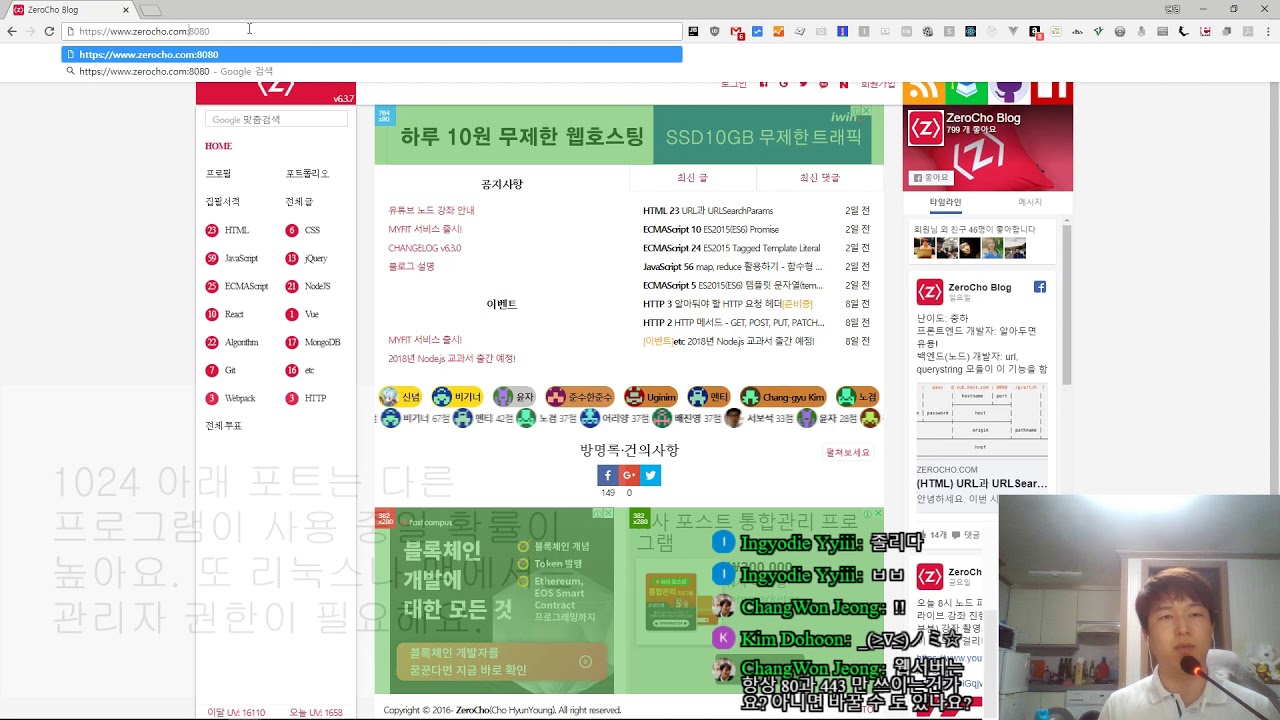Viewport: 1280px width, 720px height.
Task: Go to HOME in the sidebar
Action: point(218,146)
